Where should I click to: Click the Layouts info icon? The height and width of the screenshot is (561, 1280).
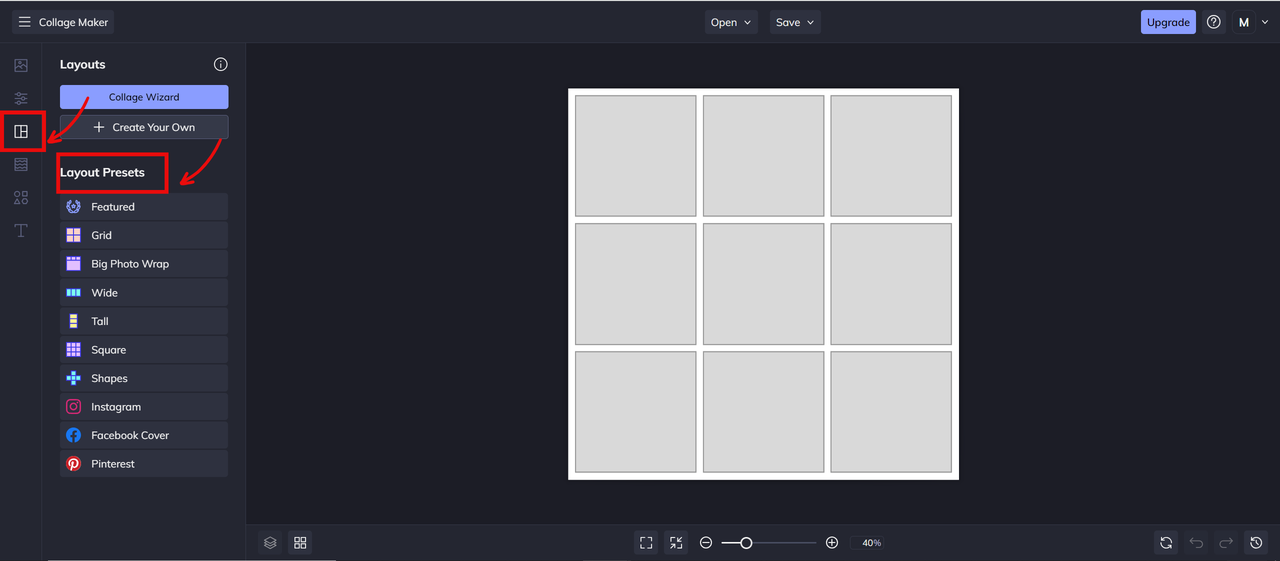point(221,64)
